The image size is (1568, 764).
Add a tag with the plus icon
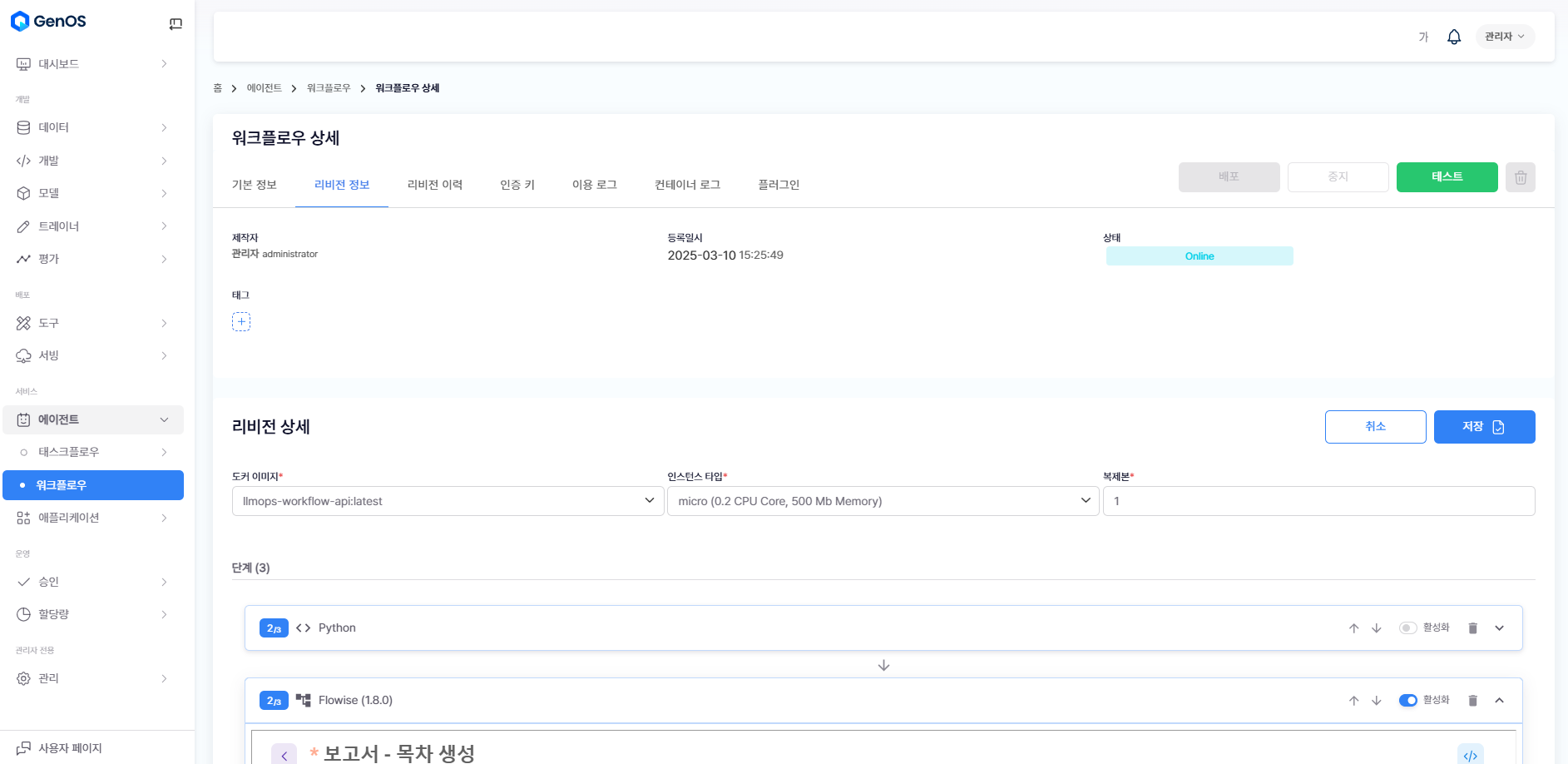click(241, 322)
